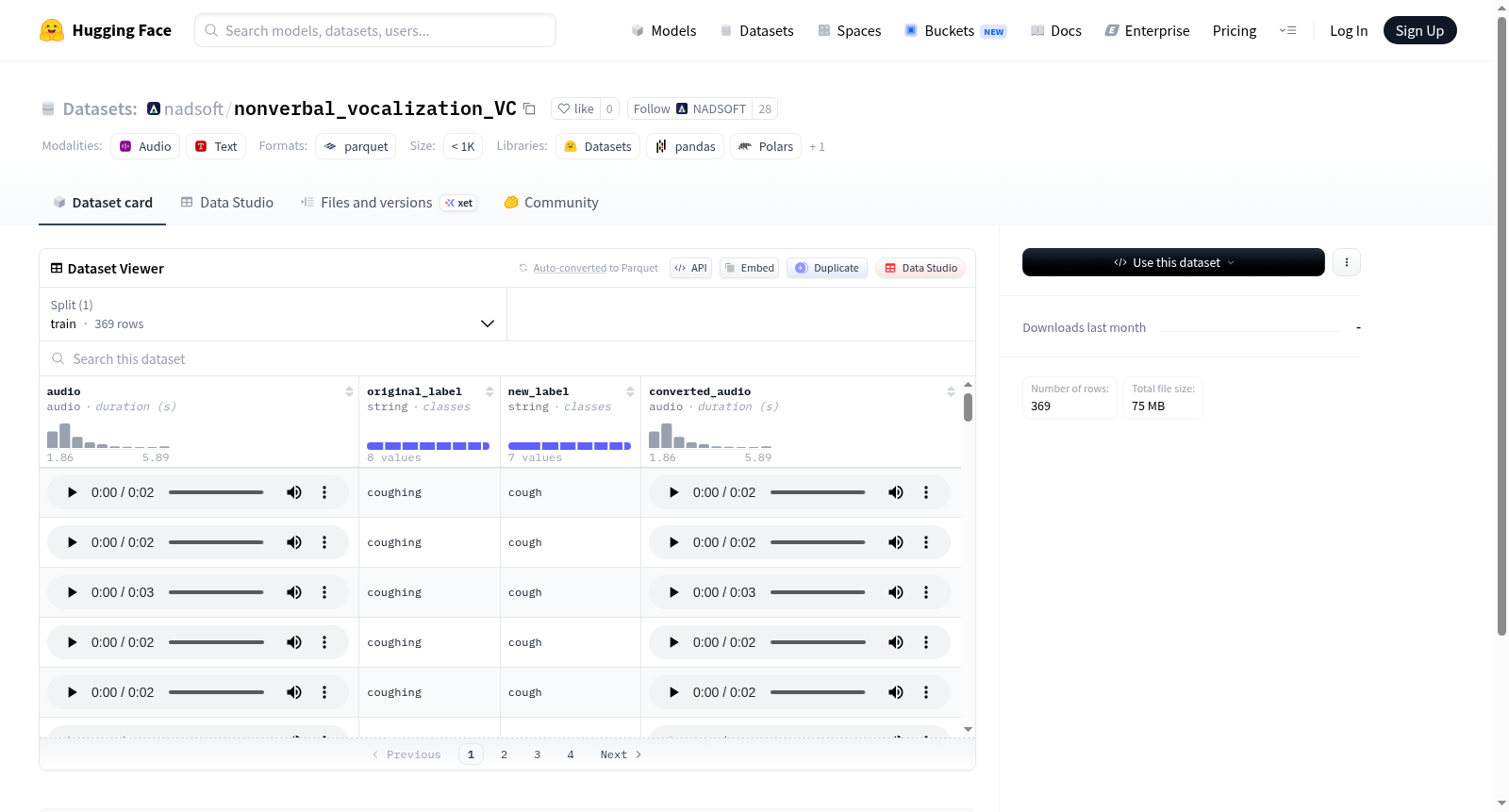Click the Sign Up button
This screenshot has width=1509, height=812.
(1419, 31)
